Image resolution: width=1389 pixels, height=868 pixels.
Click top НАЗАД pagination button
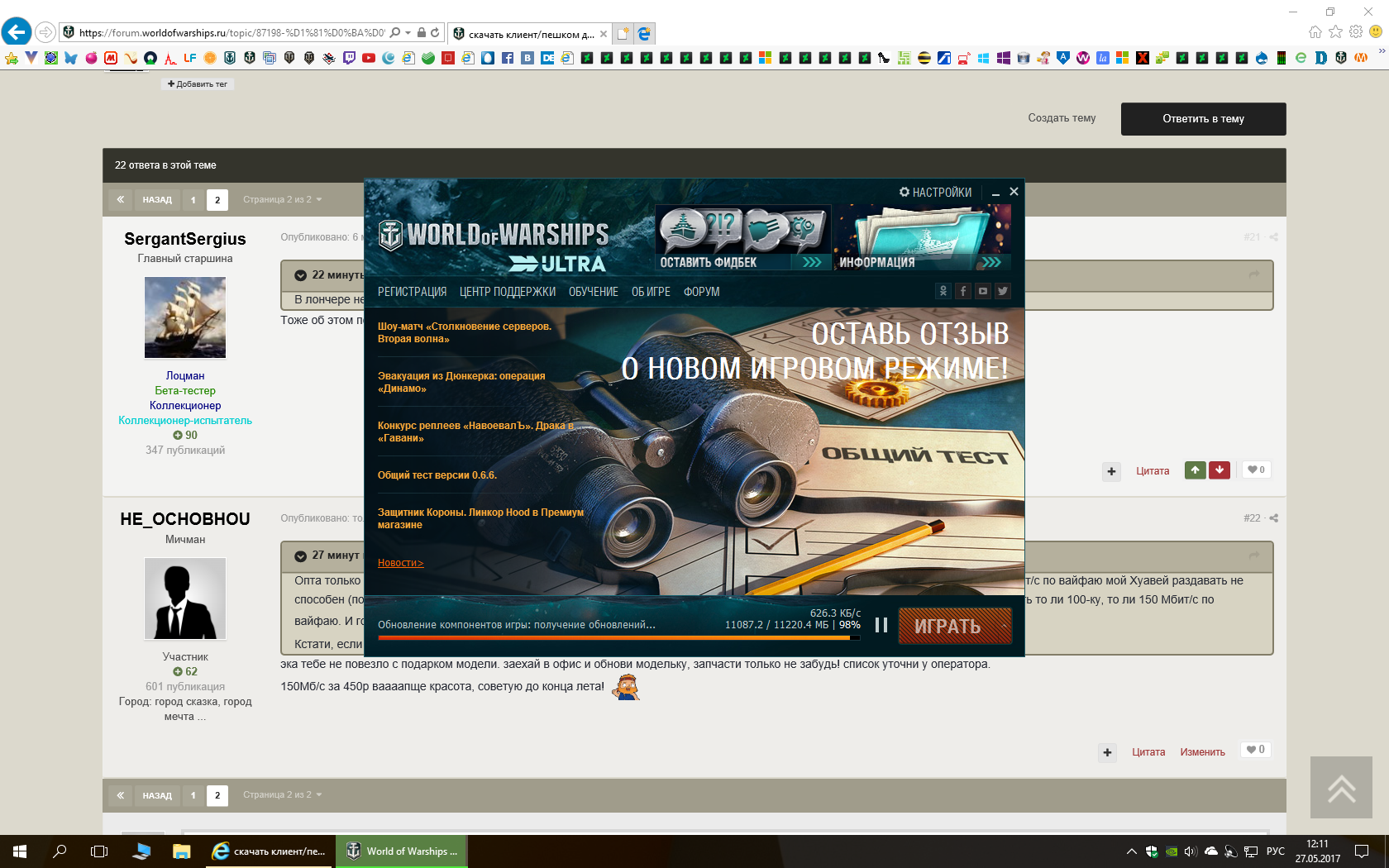point(157,199)
